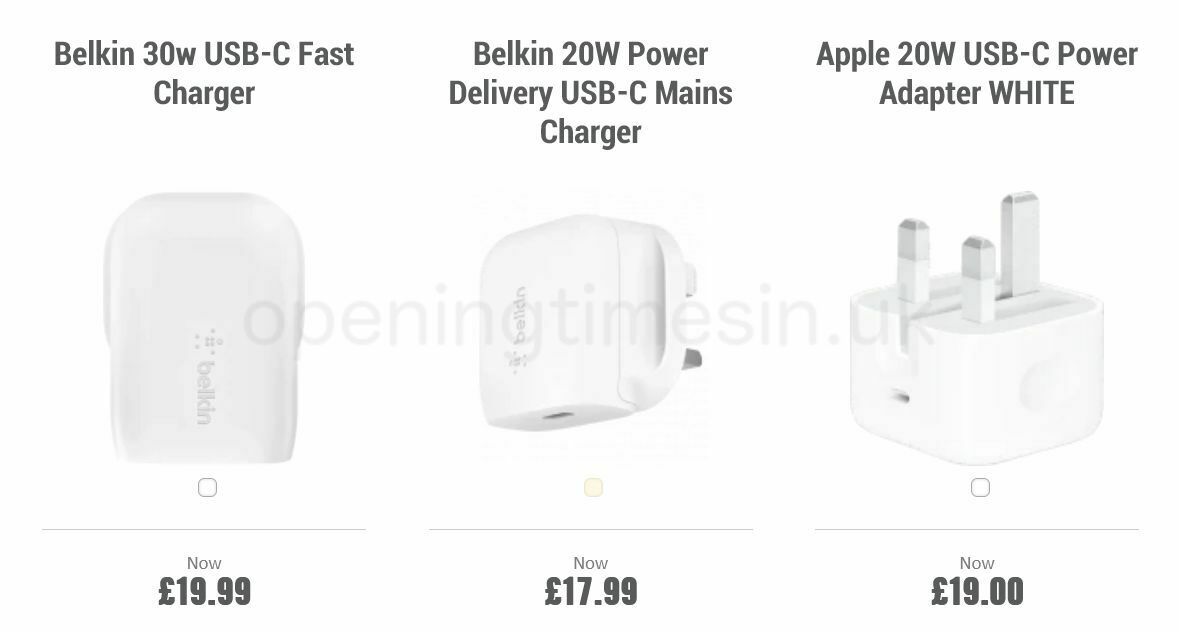Viewport: 1179px width, 632px height.
Task: Click the £19.99 price text
Action: pyautogui.click(x=204, y=592)
